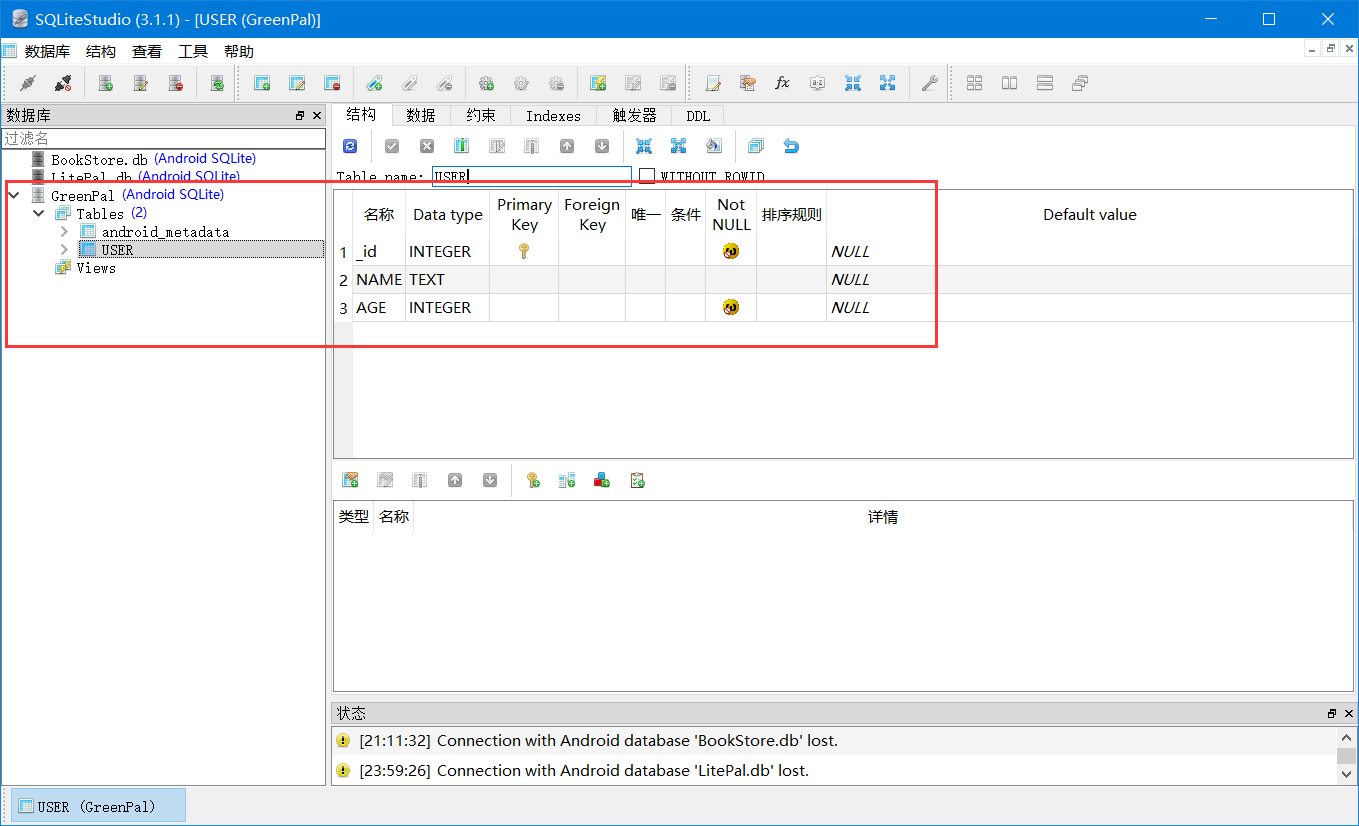Screen dimensions: 1359x826
Task: Select BookStore.db in the database tree
Action: click(x=99, y=159)
